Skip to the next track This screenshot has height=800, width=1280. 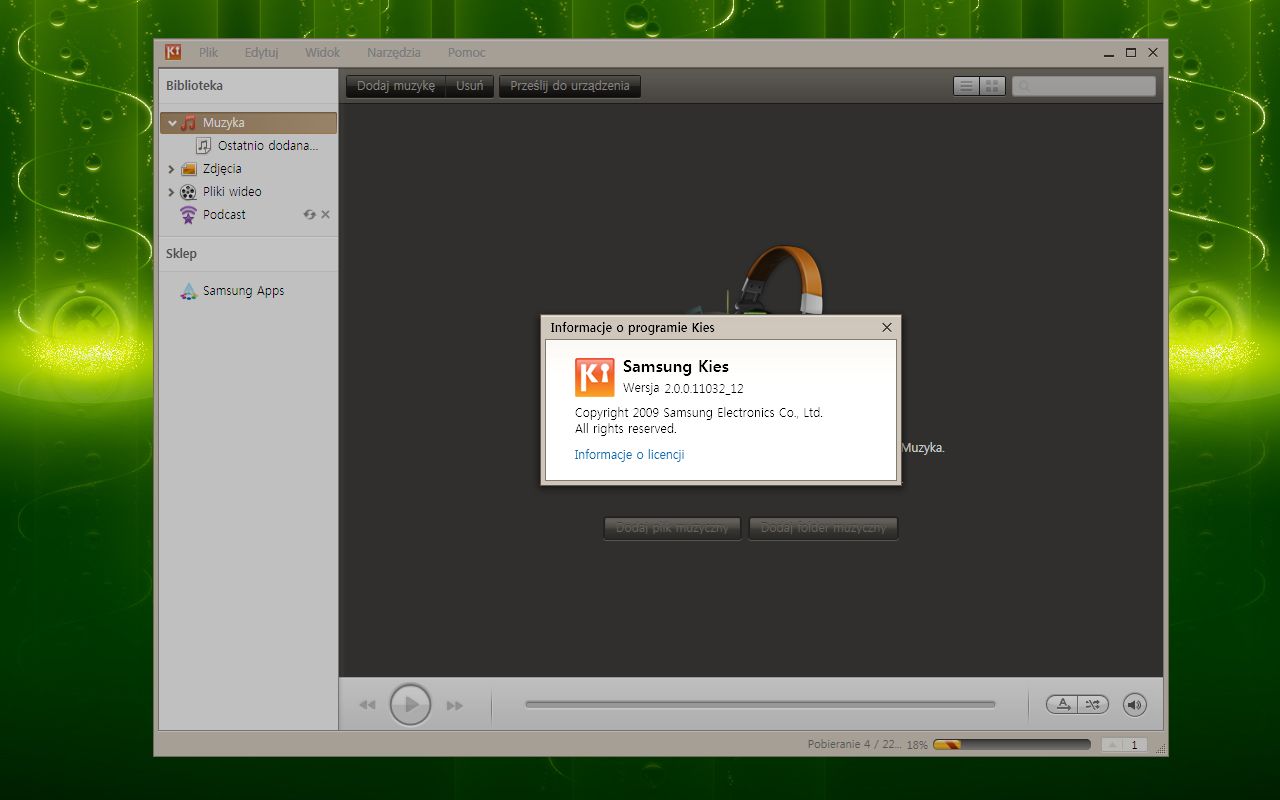tap(455, 705)
